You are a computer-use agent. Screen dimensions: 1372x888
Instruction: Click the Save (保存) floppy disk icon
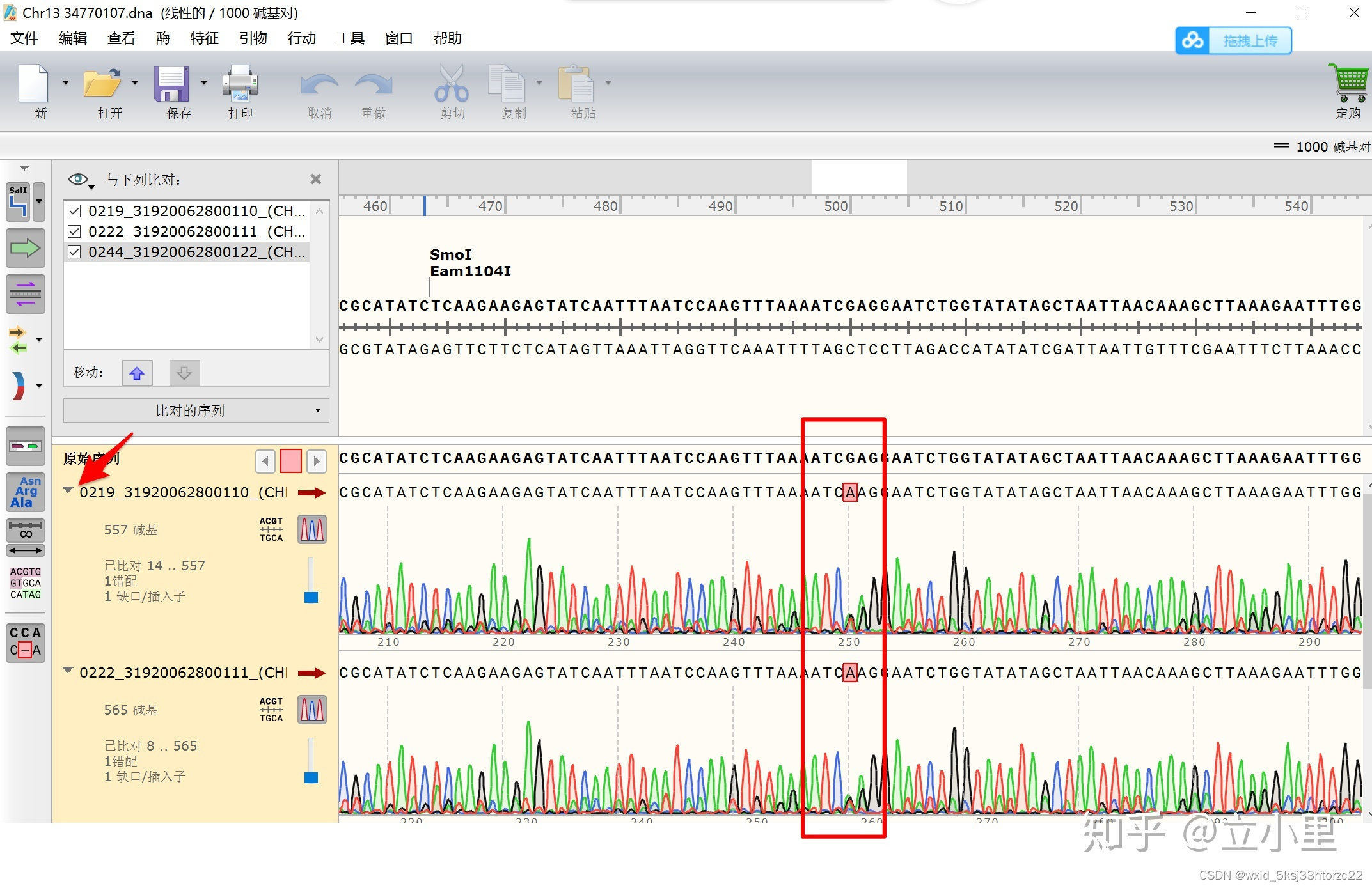tap(171, 84)
